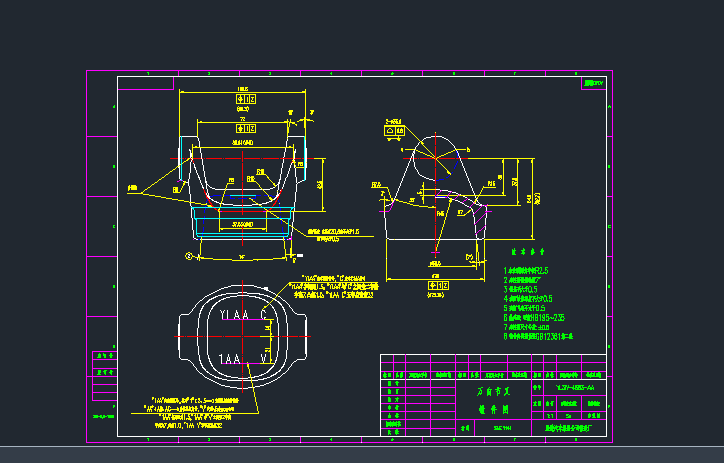Select the red horizontal centerline in top view

242,337
